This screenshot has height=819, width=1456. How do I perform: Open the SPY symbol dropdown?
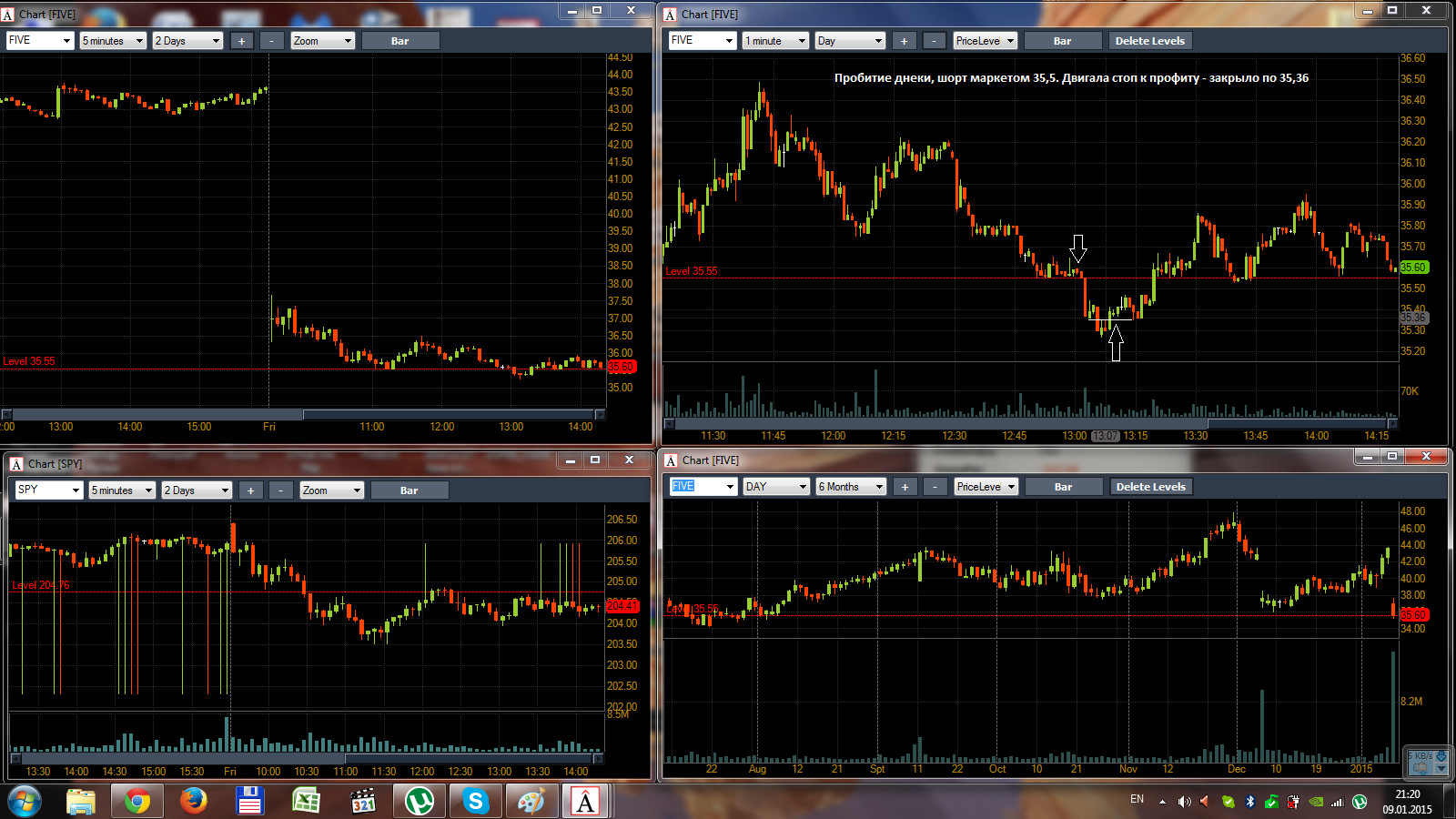tap(48, 490)
